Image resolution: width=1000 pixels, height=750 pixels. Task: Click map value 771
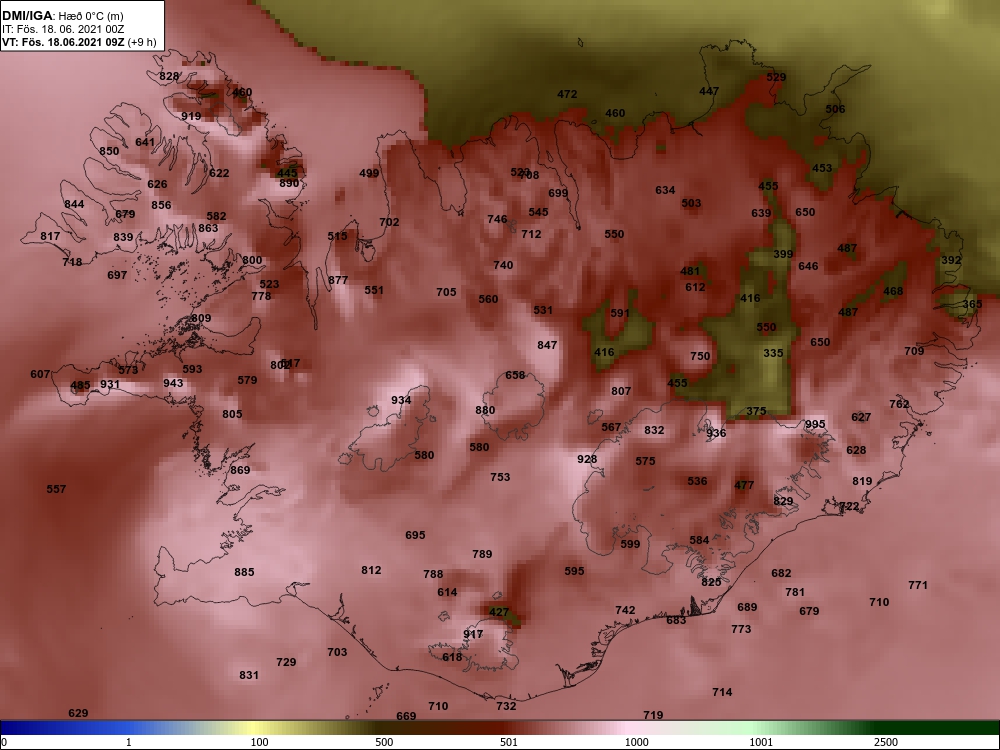[918, 585]
